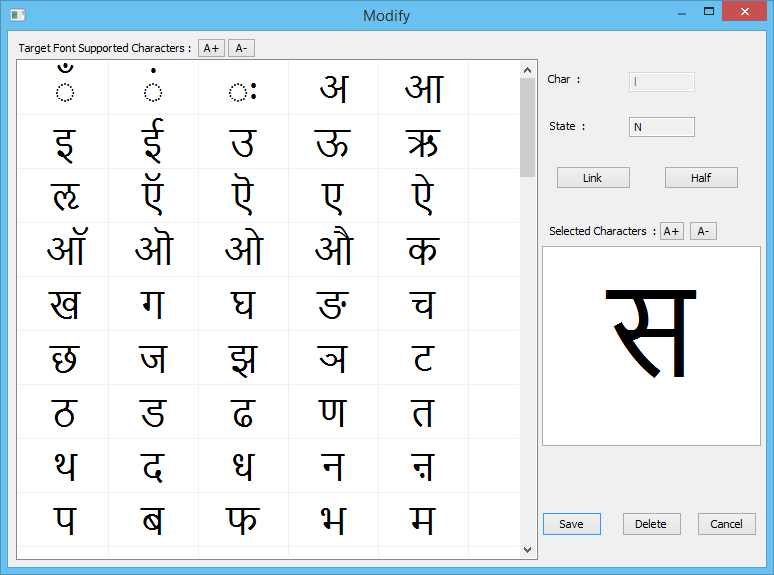
Task: Select the छ character cell
Action: click(x=64, y=357)
